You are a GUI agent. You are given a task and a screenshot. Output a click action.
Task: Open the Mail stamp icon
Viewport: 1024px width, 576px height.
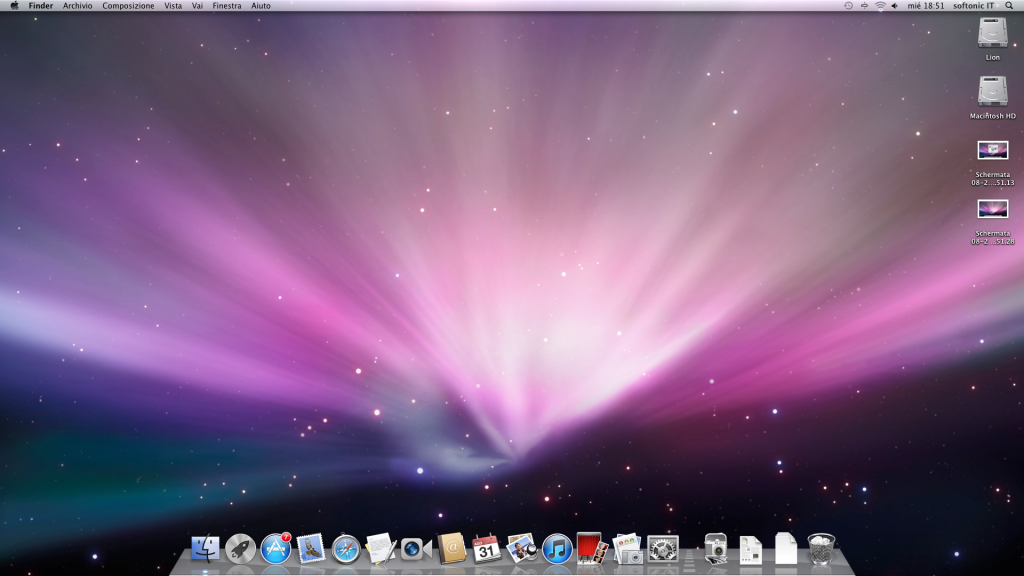click(311, 548)
